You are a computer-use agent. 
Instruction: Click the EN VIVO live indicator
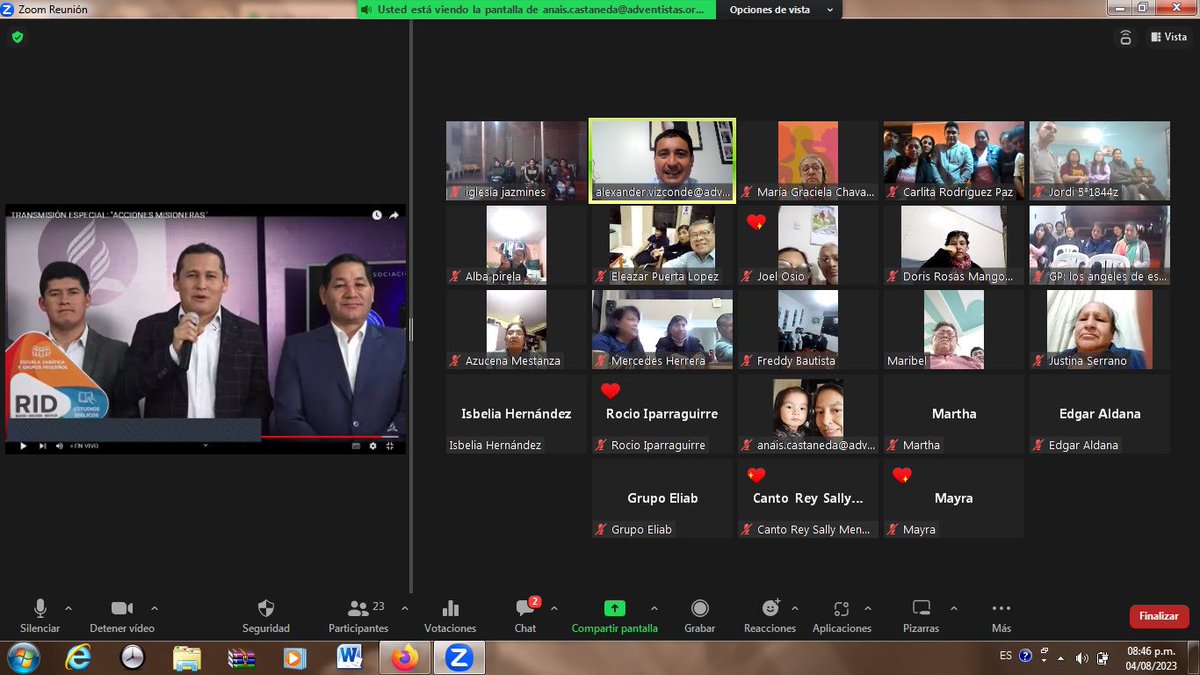point(85,446)
